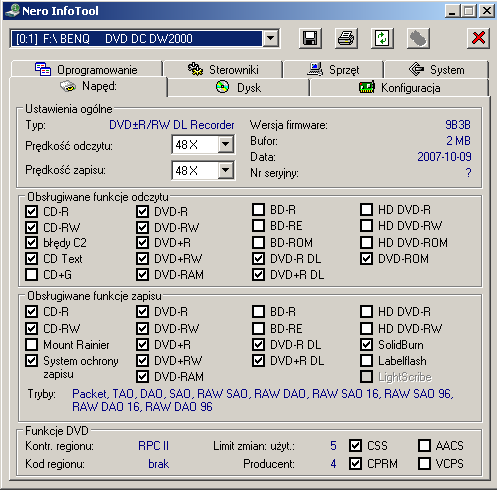Switch to the Sterowniki tab
Image resolution: width=497 pixels, height=490 pixels.
[x=223, y=69]
